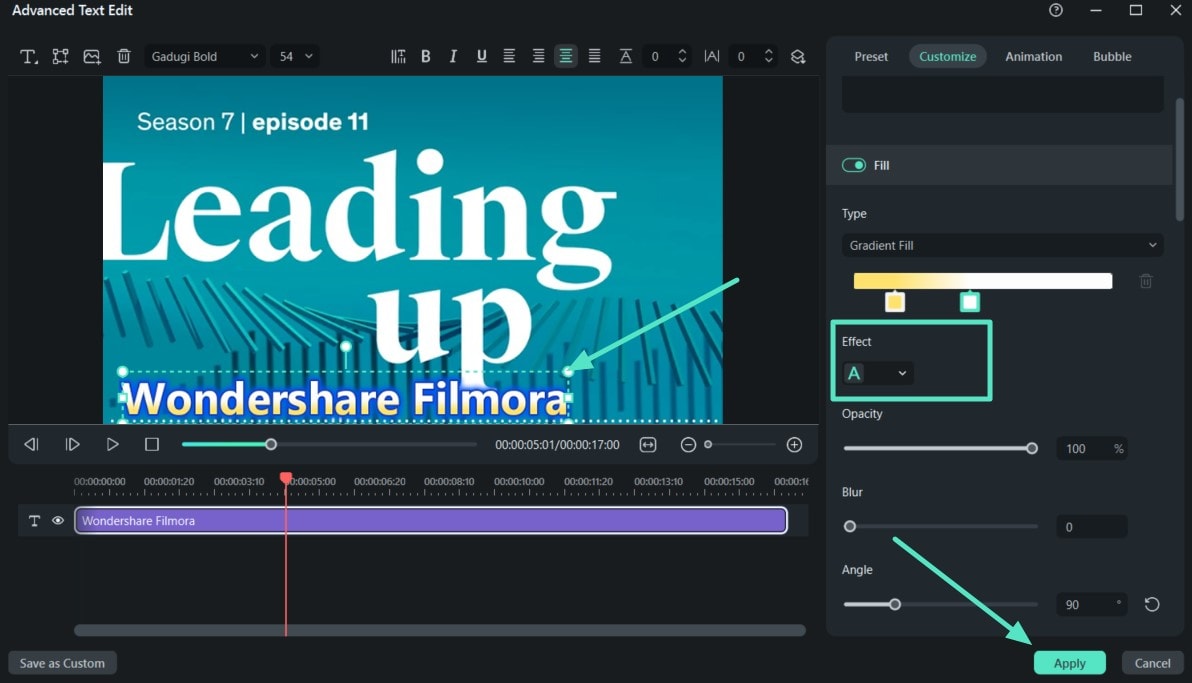Click the rotation handle above text box
Screen dimensions: 1192x683
point(346,346)
